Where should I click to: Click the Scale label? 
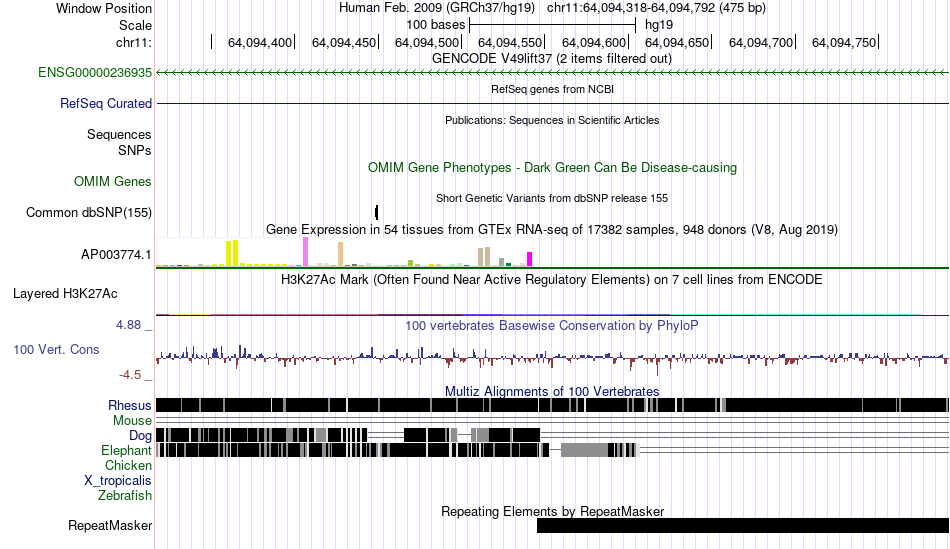pos(135,25)
